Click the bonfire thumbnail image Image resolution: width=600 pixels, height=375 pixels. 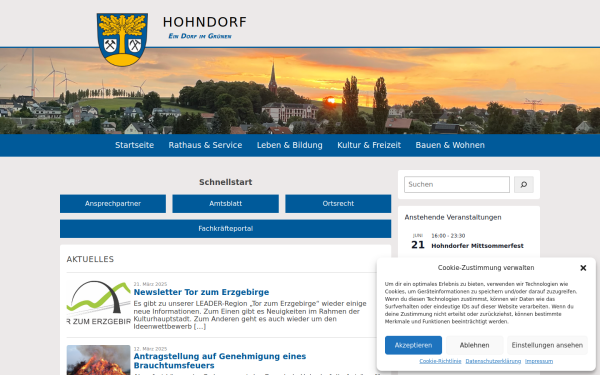[99, 360]
